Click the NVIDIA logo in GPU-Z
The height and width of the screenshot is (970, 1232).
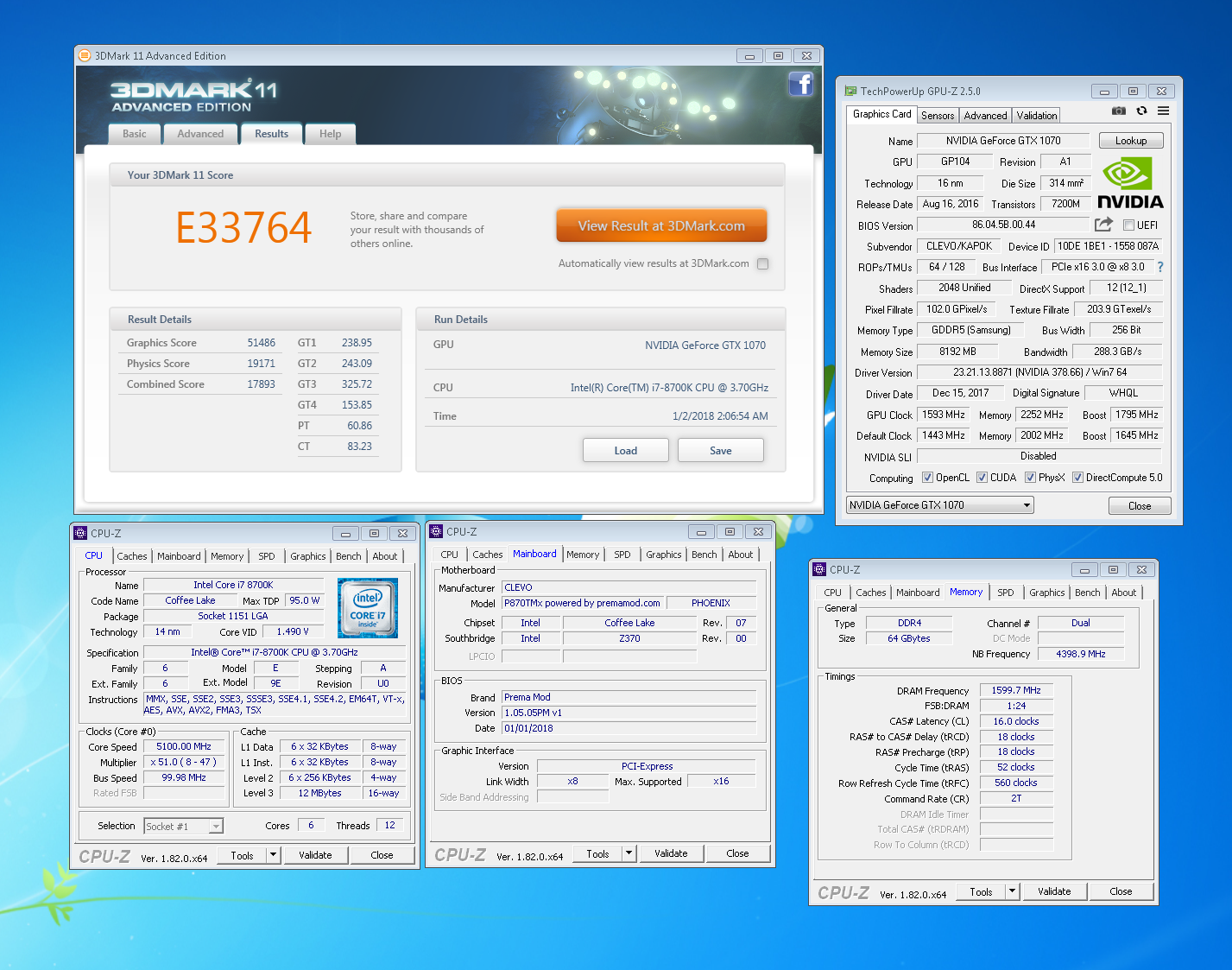coord(1130,183)
